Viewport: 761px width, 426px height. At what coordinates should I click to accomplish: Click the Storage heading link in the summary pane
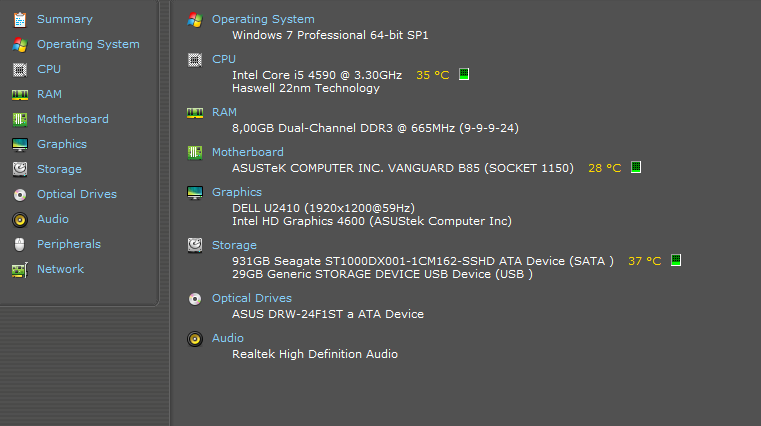[234, 246]
